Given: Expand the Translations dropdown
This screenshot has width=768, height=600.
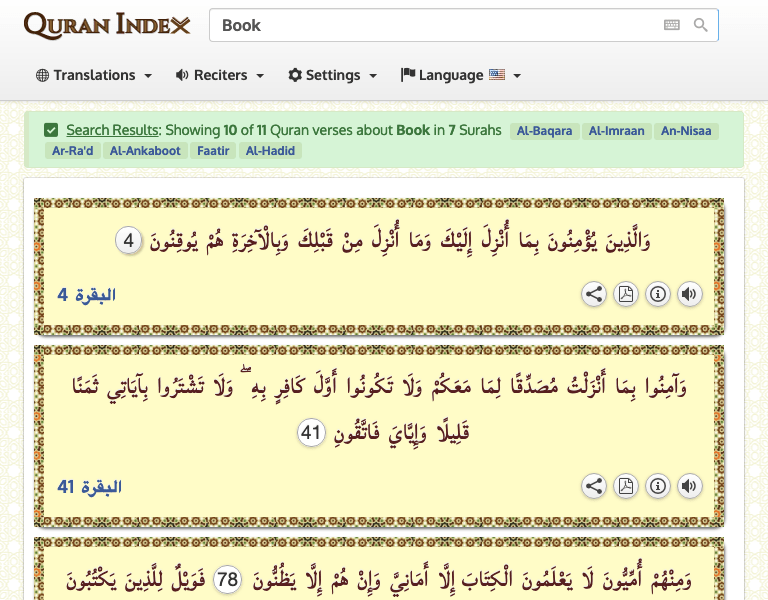Looking at the screenshot, I should click(94, 75).
